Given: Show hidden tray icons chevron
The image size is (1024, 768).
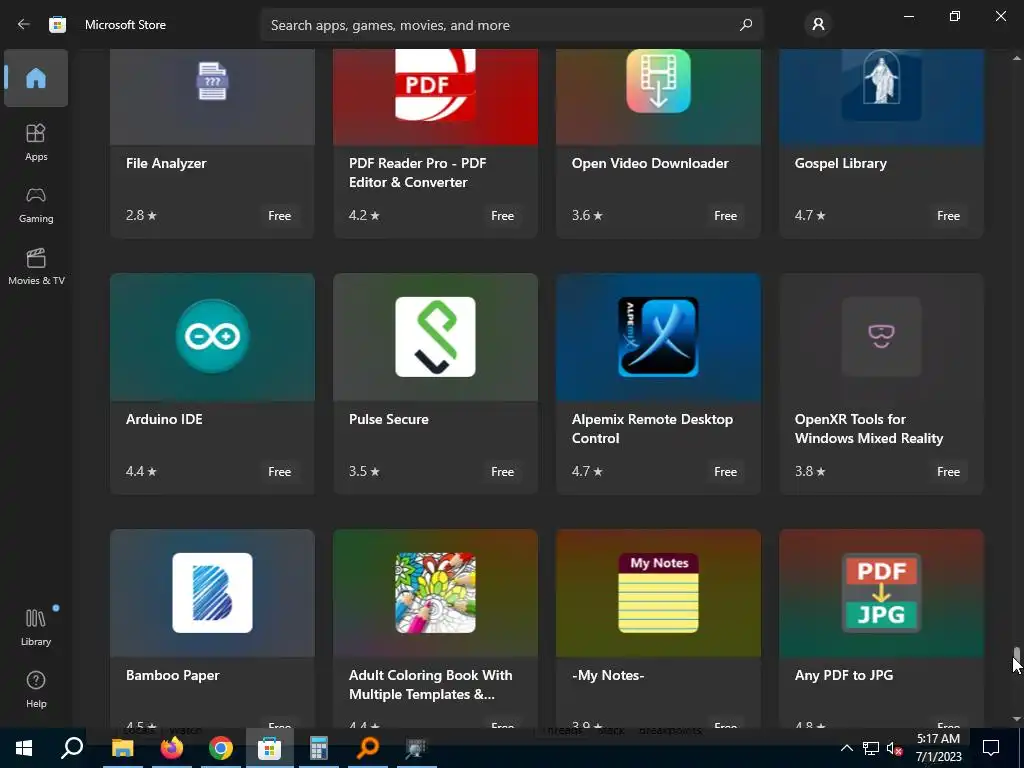Looking at the screenshot, I should click(846, 748).
